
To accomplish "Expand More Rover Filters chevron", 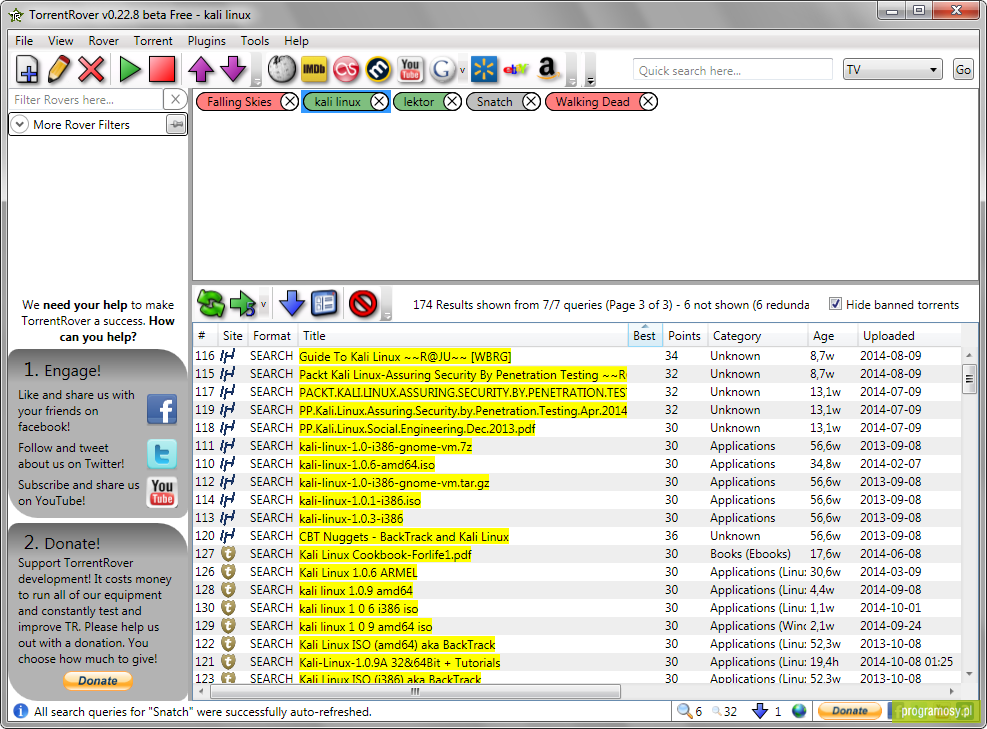I will pos(20,124).
